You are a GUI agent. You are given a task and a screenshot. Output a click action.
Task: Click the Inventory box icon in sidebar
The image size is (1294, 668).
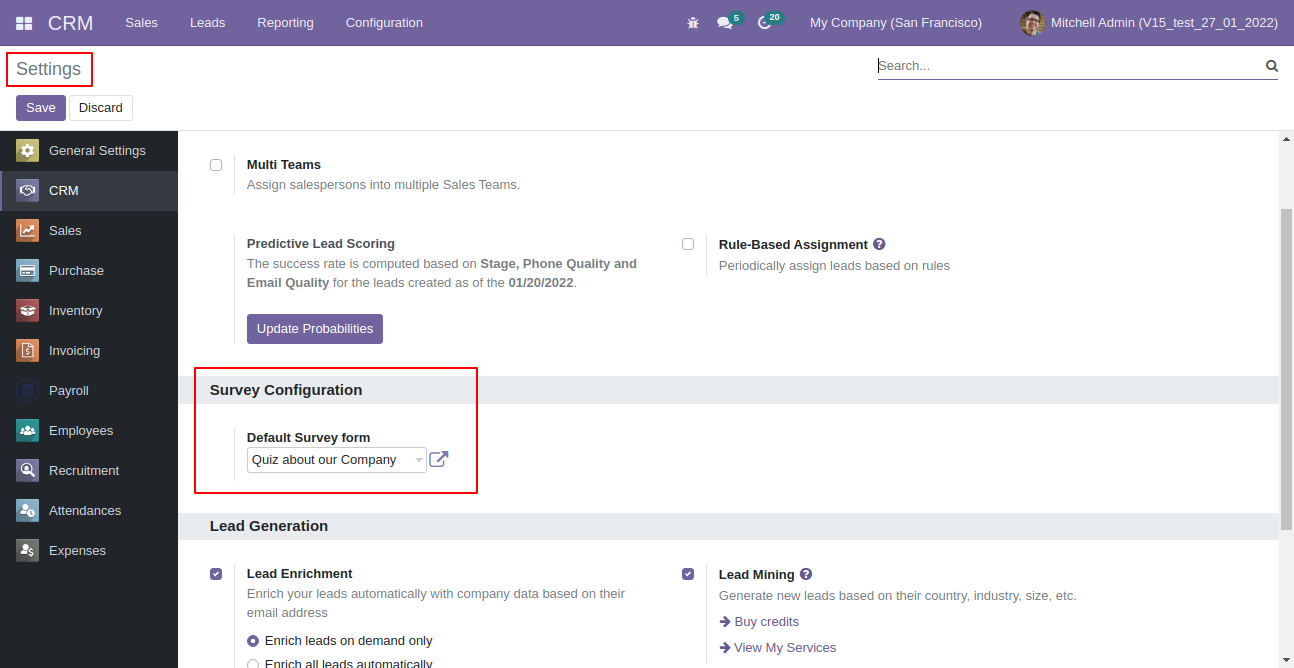coord(28,311)
